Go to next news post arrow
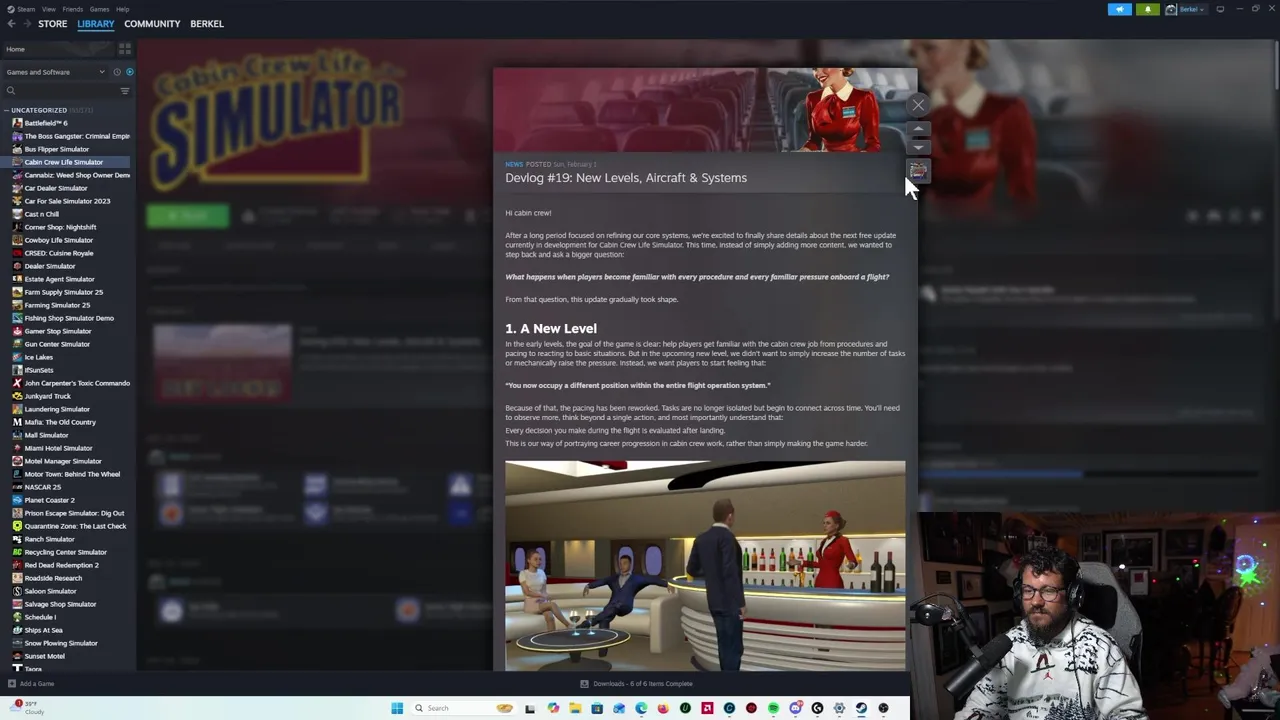 coord(918,147)
